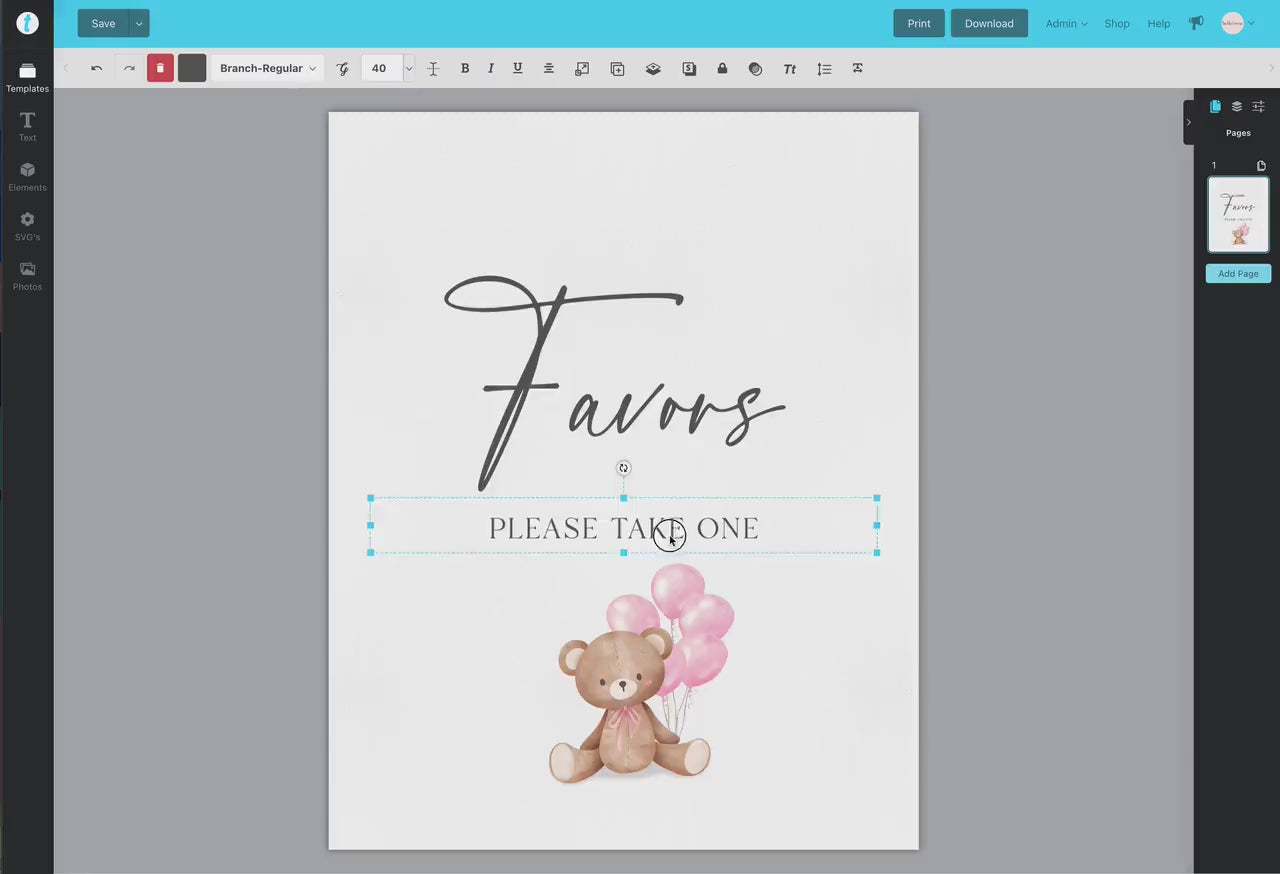Open the Elements sidebar panel
Screen dimensions: 1280x874
click(27, 176)
